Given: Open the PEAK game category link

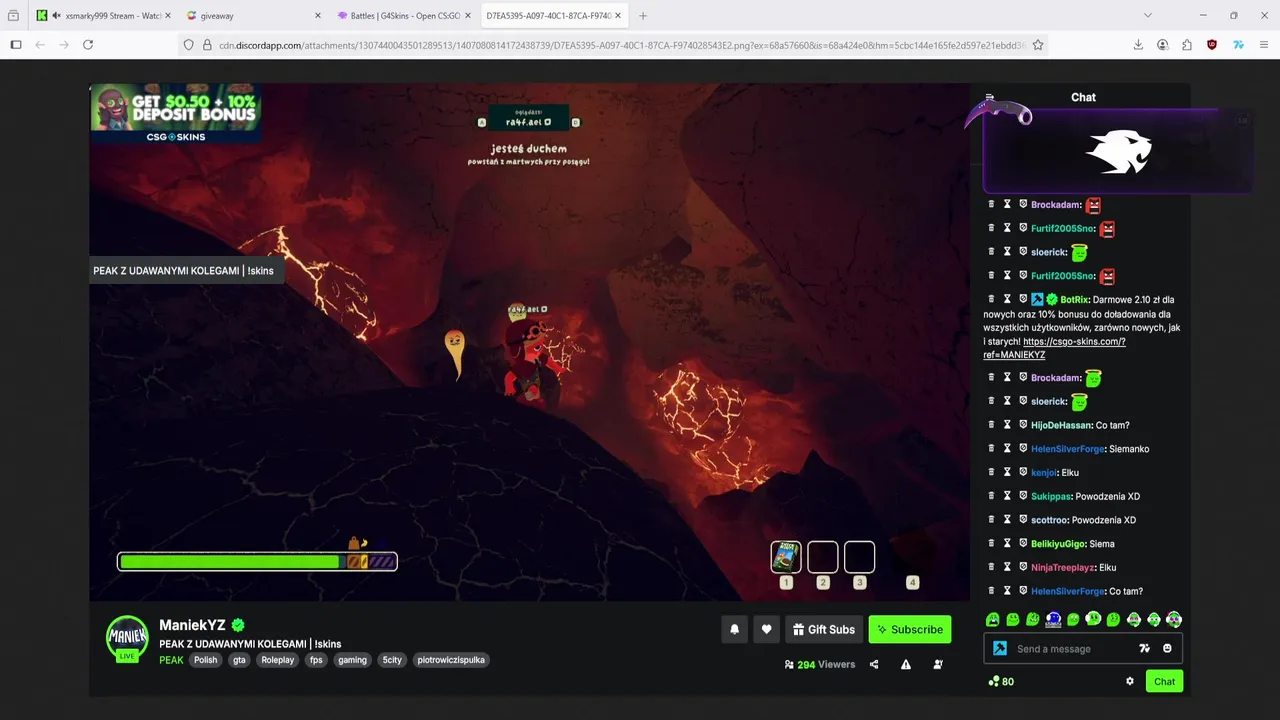Looking at the screenshot, I should [x=171, y=660].
